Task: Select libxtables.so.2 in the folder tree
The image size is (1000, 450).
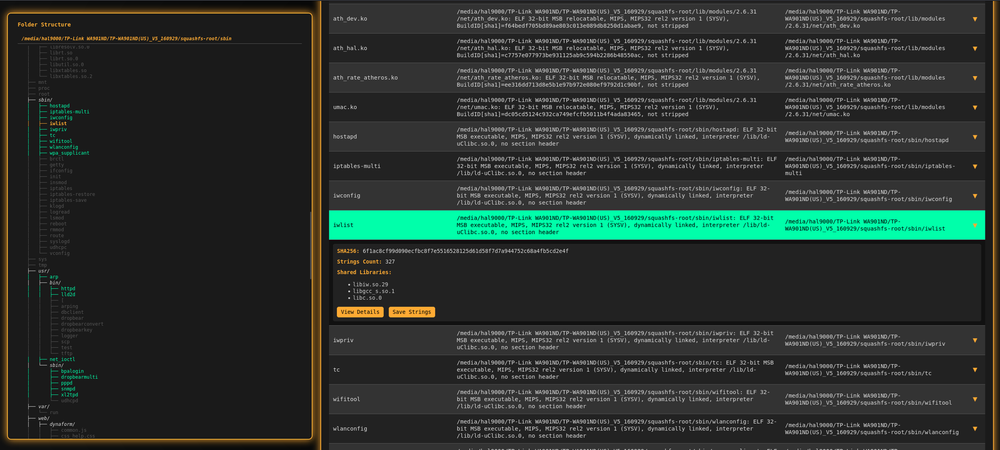Action: 71,76
